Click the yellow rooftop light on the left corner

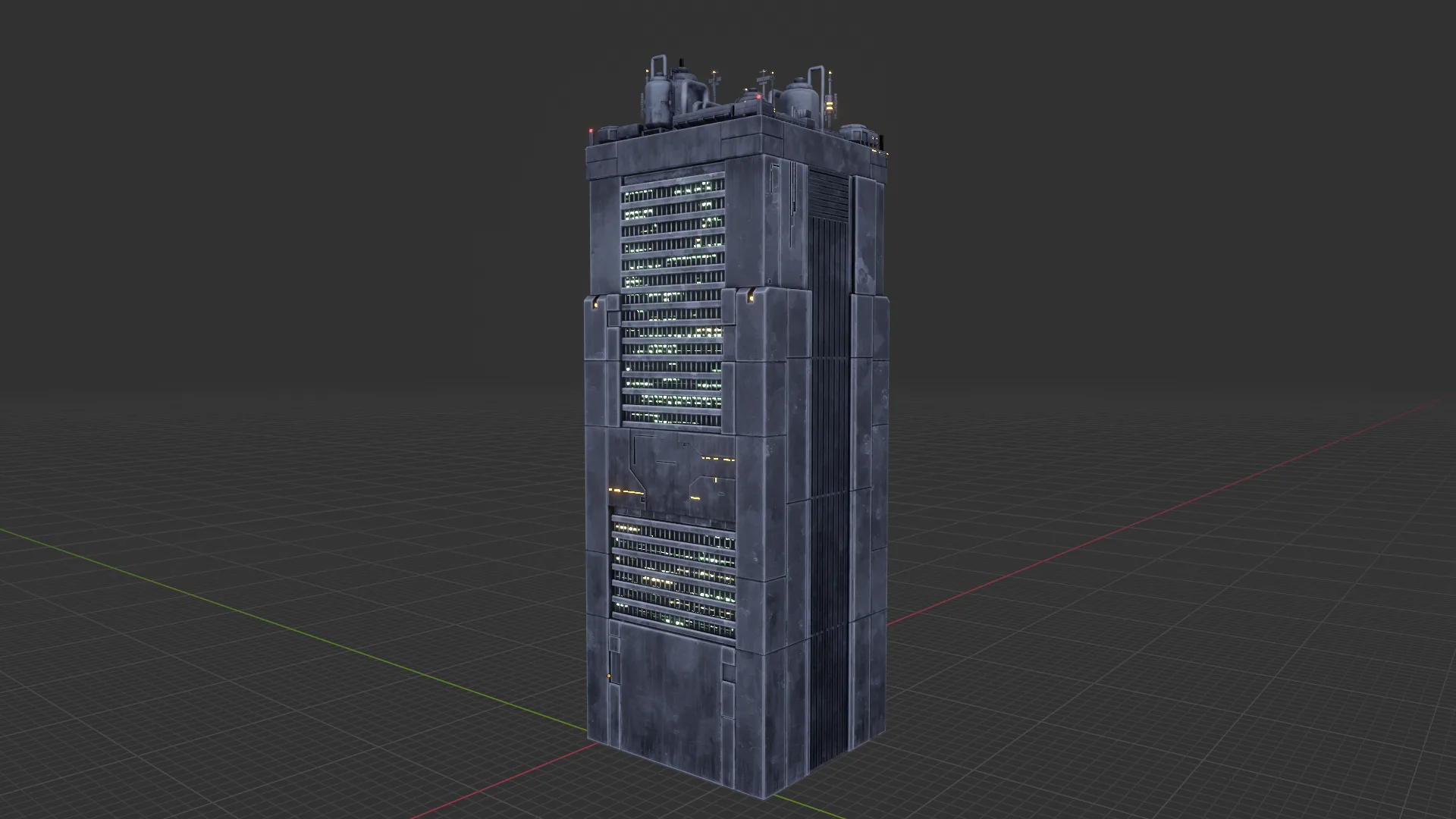[648, 72]
